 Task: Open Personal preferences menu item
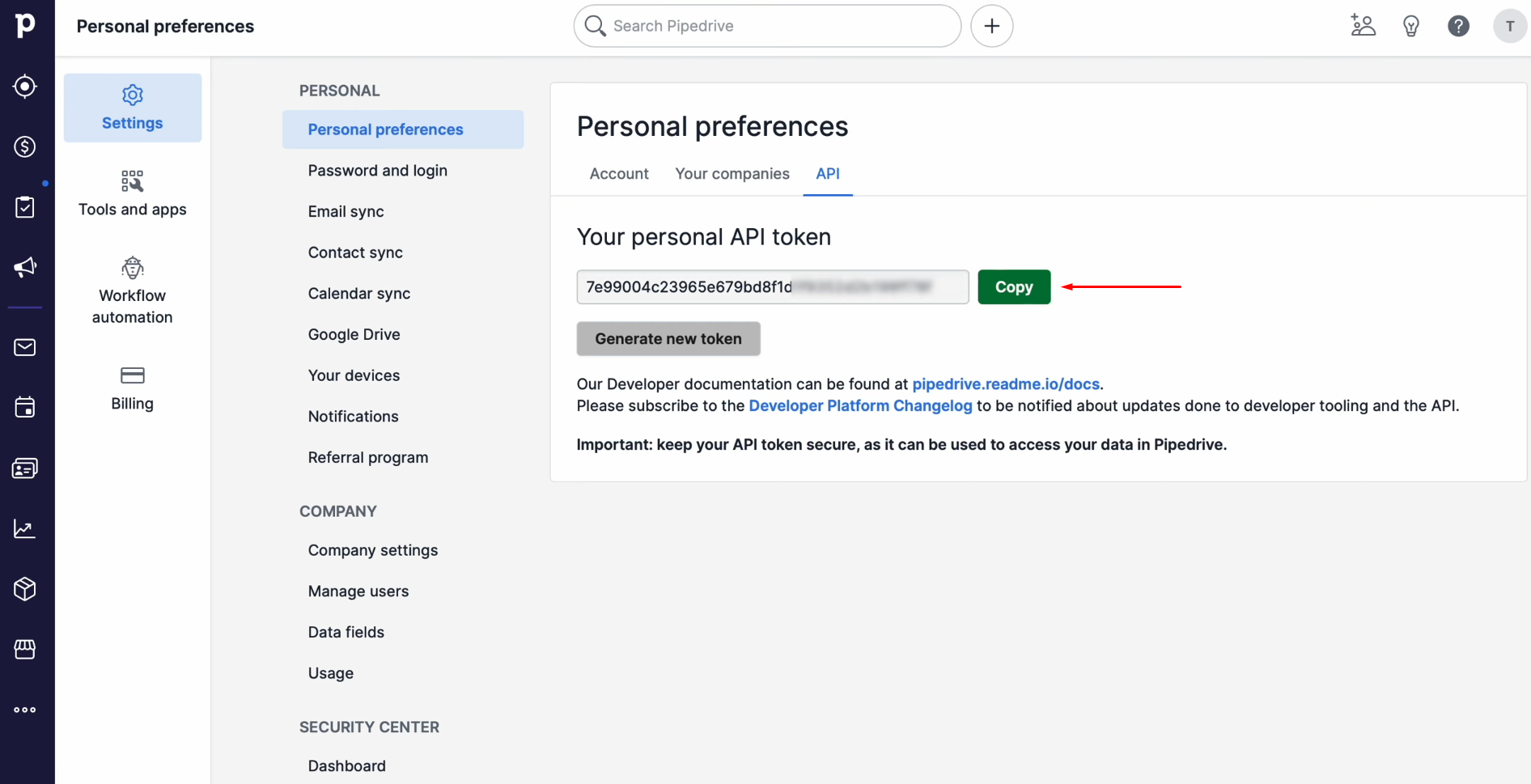[403, 129]
